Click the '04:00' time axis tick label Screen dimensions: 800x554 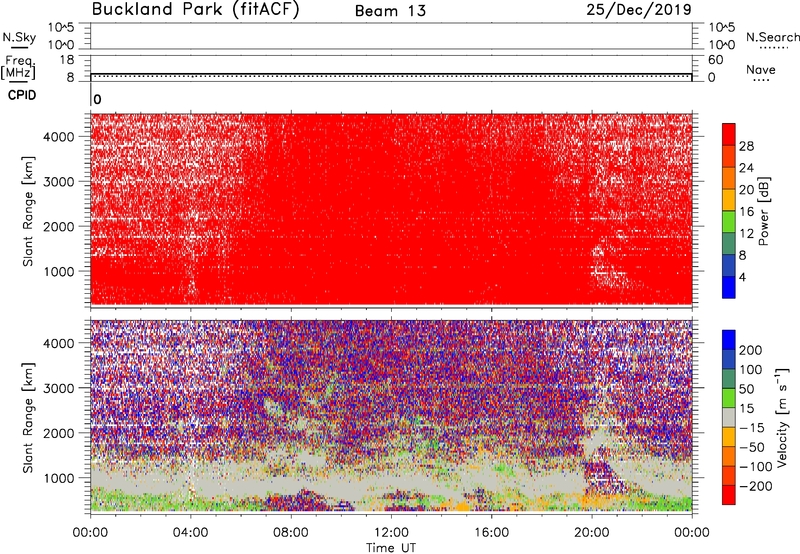(190, 533)
